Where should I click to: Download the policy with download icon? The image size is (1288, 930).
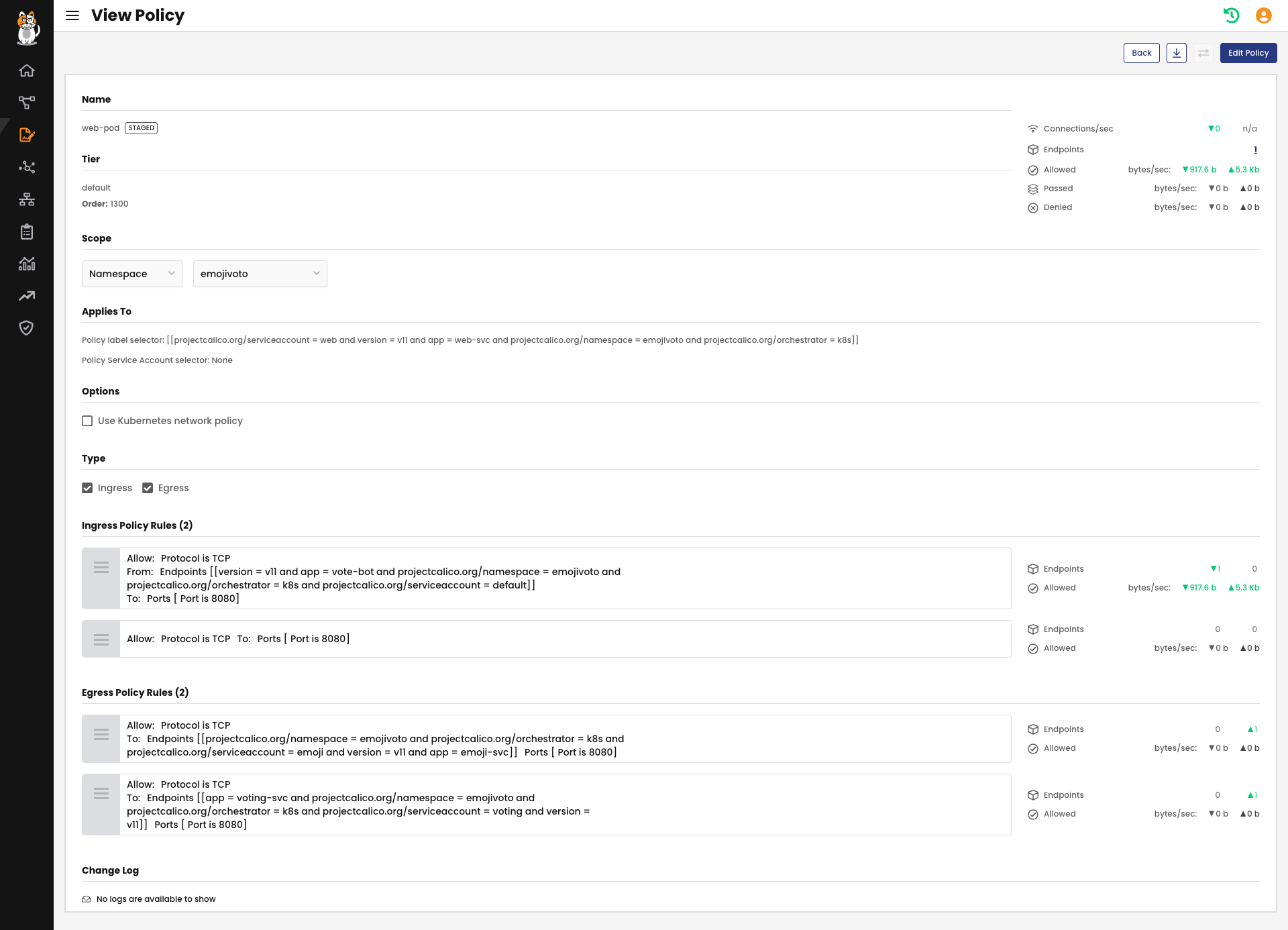coord(1177,53)
